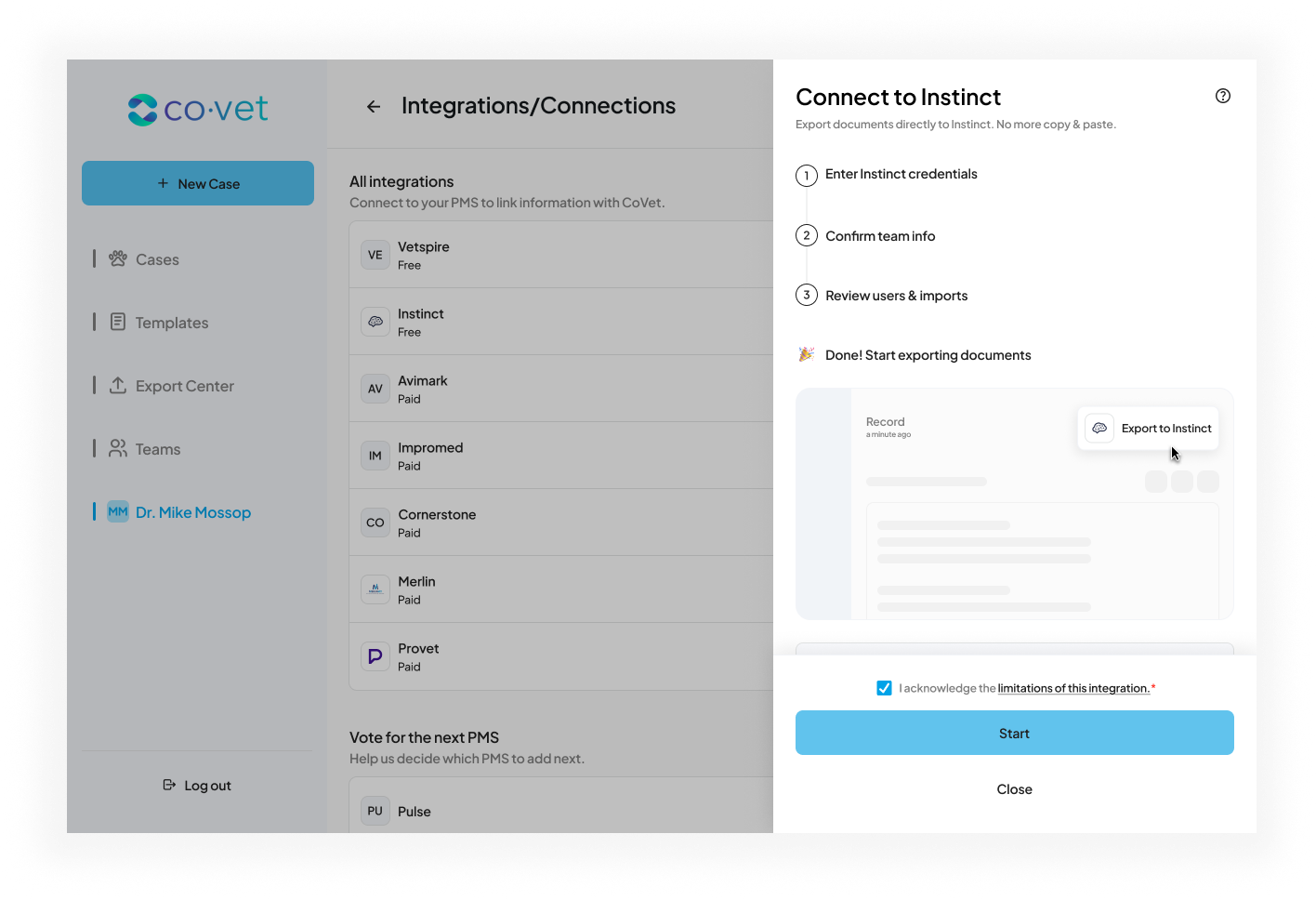Viewport: 1316px width, 900px height.
Task: Click the New Case button
Action: 198,183
